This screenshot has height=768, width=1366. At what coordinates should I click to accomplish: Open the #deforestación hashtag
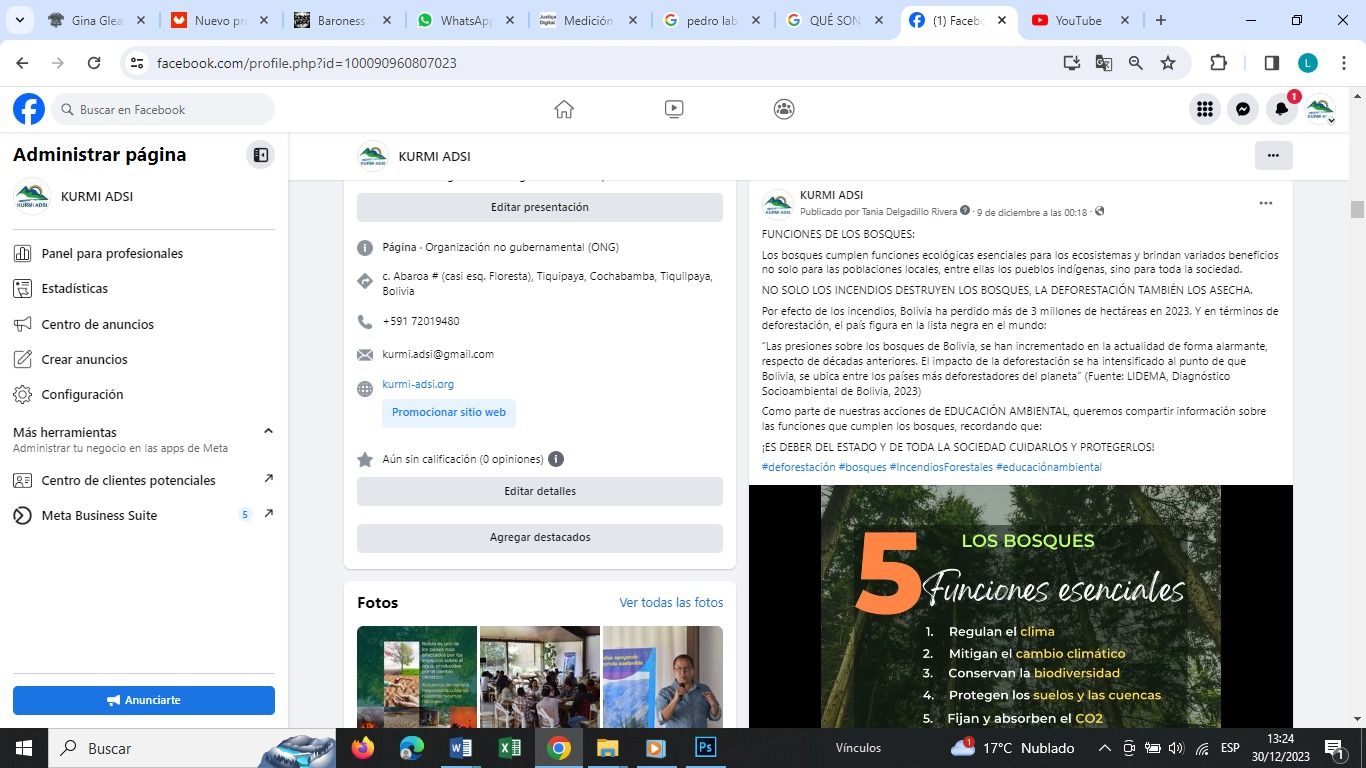tap(798, 467)
